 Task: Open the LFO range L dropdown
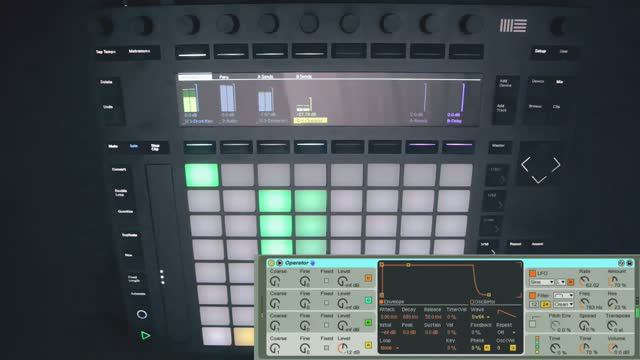561,282
